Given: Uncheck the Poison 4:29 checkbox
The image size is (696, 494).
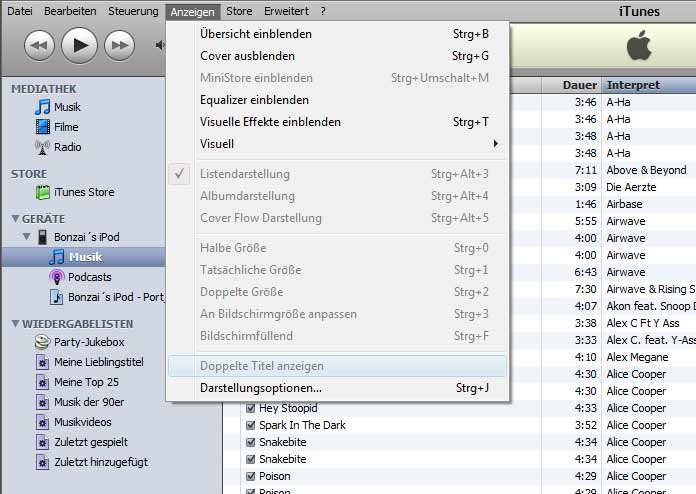Looking at the screenshot, I should [x=250, y=476].
